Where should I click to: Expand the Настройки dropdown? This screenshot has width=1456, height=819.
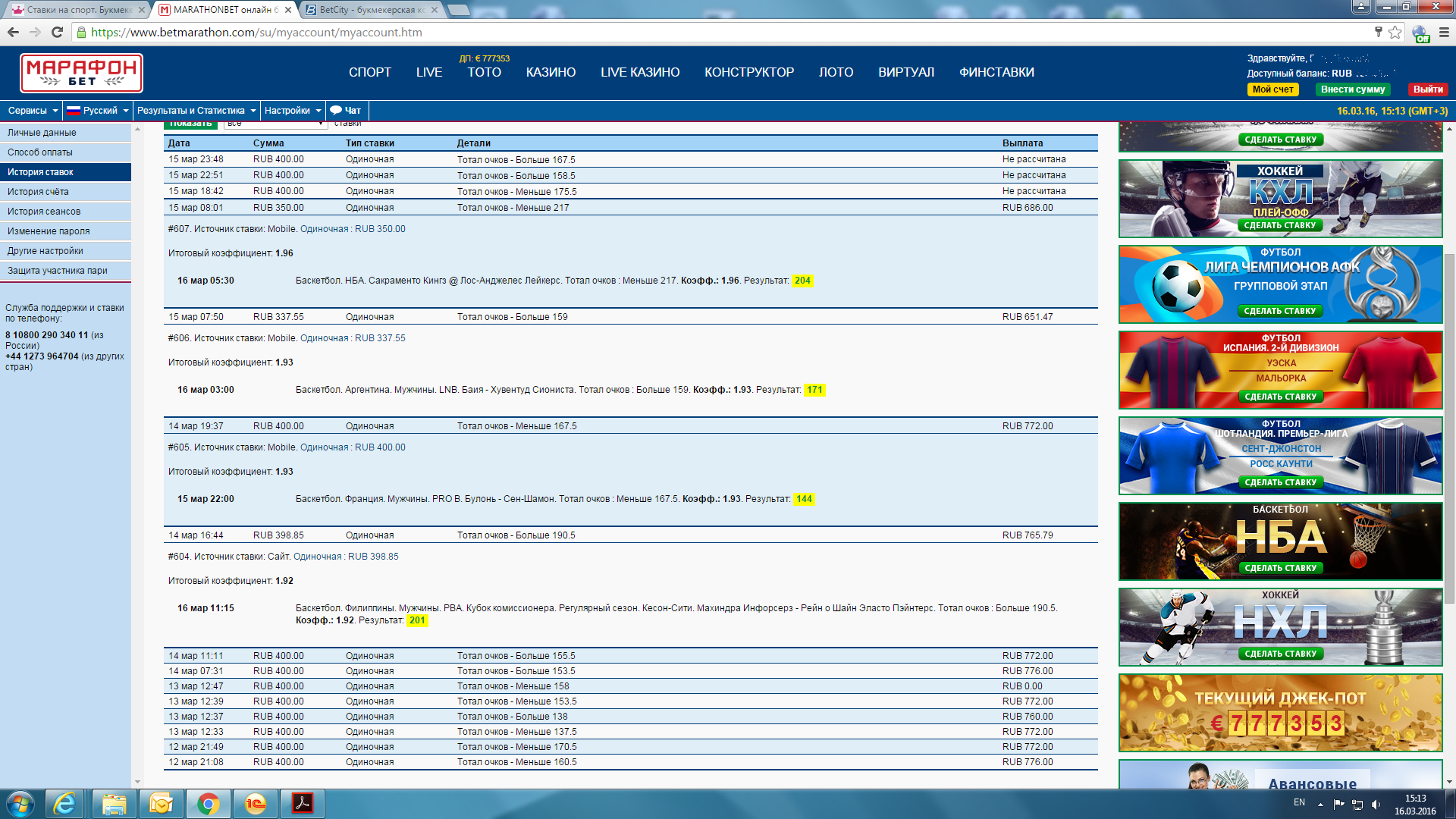click(x=292, y=111)
